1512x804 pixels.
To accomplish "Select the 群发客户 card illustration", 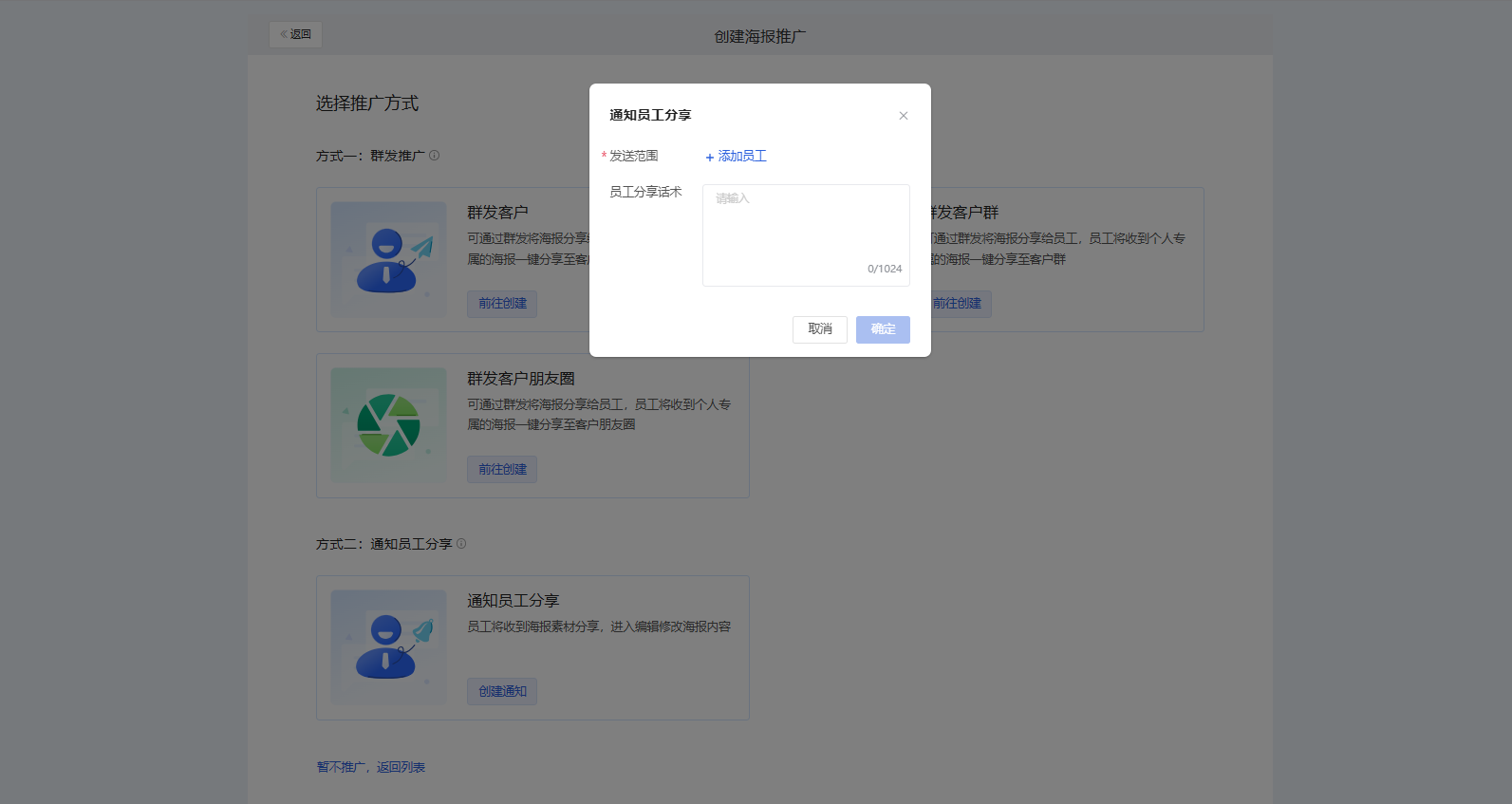I will coord(388,259).
